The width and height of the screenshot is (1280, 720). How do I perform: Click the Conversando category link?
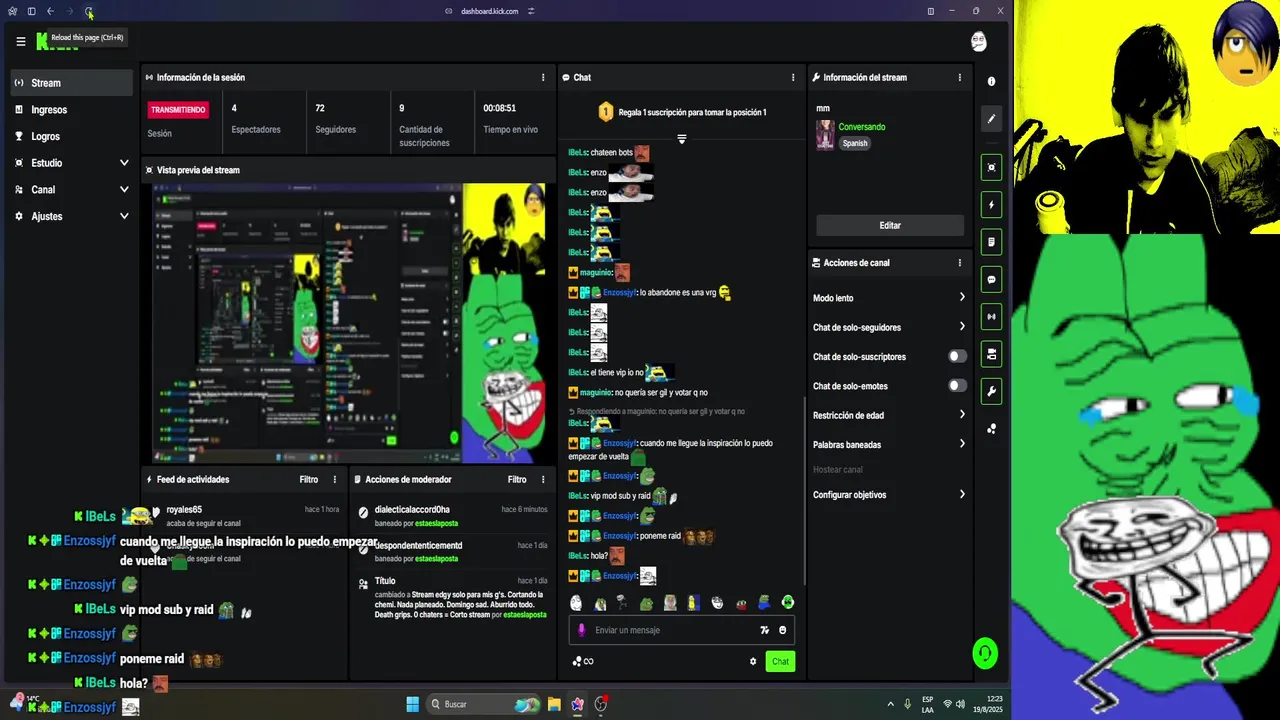click(862, 127)
